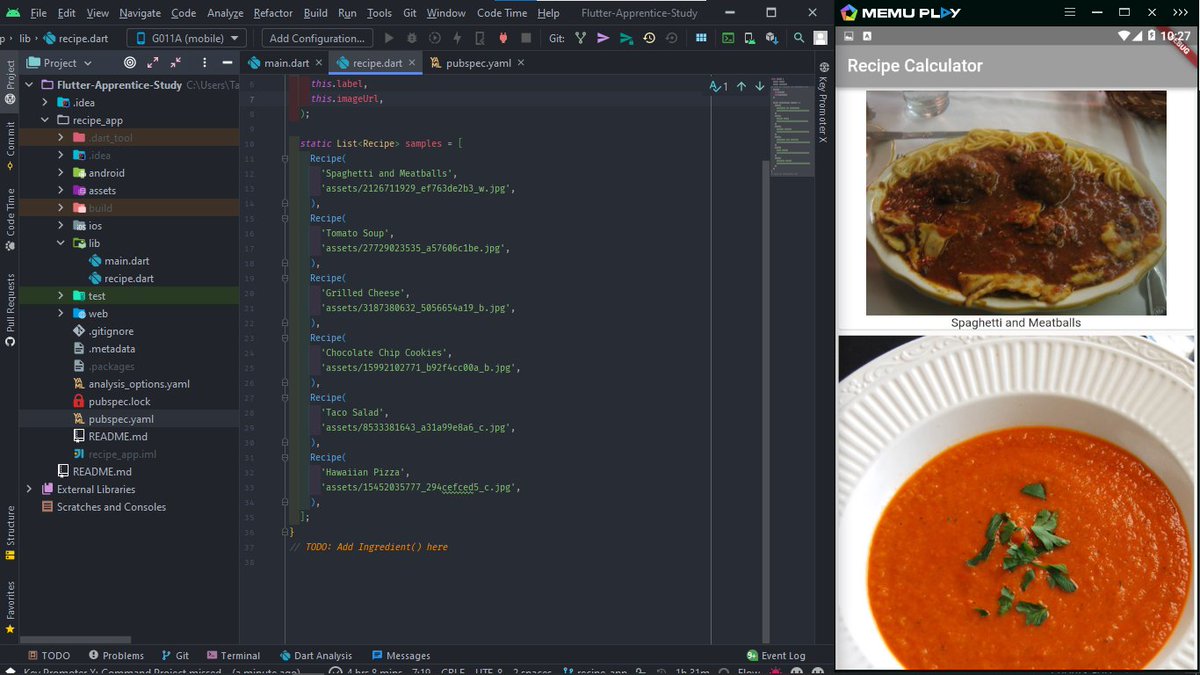Click the Git rollback icon
Image resolution: width=1200 pixels, height=675 pixels.
(671, 38)
